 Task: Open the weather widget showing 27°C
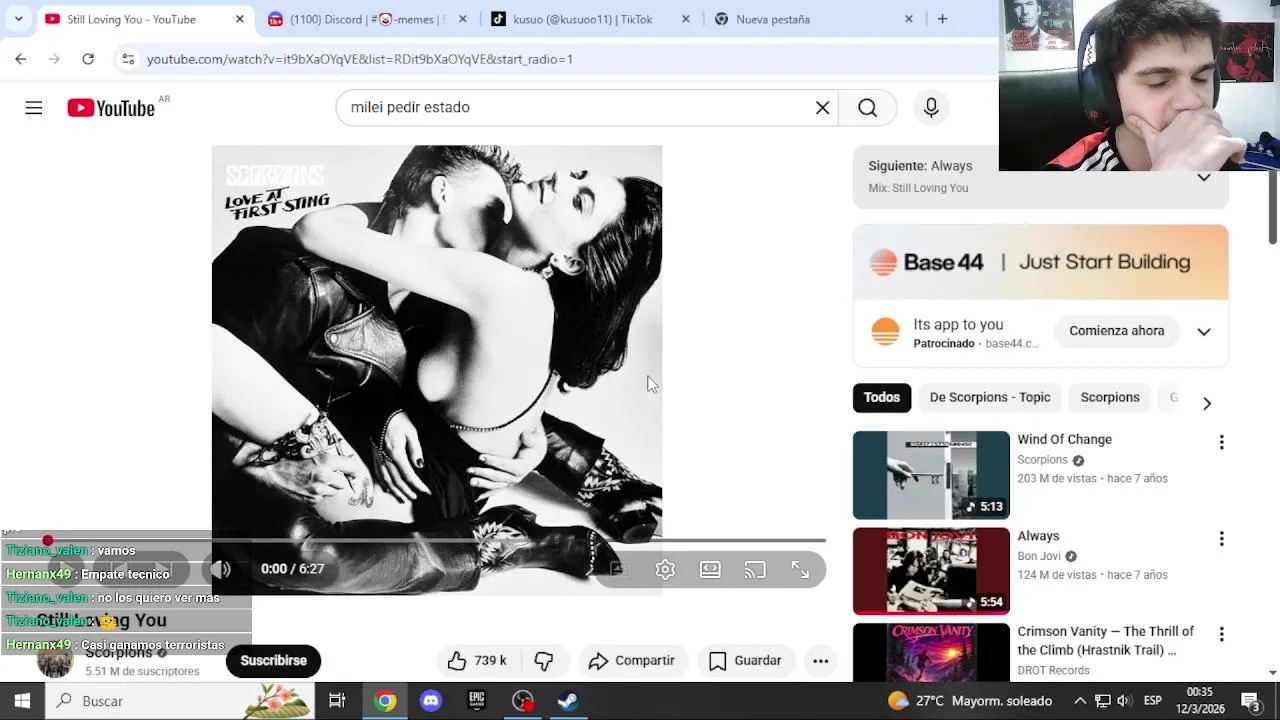pos(970,701)
